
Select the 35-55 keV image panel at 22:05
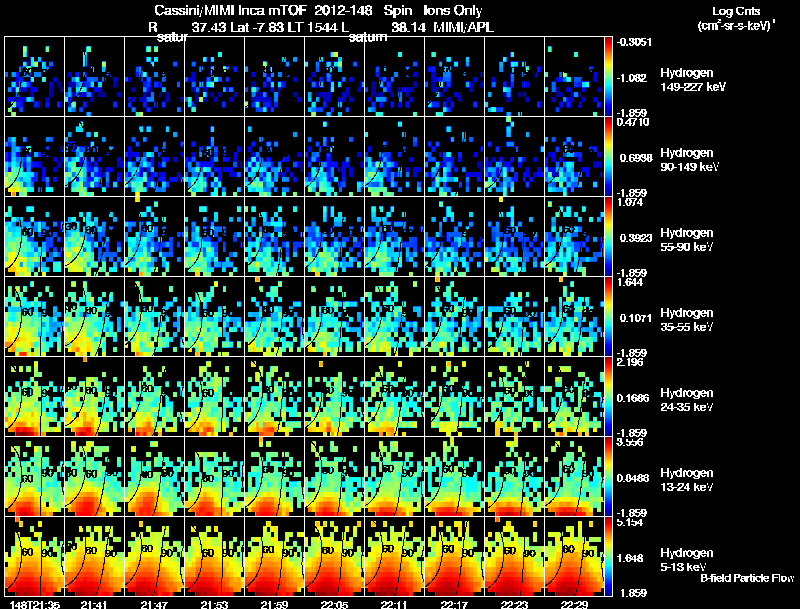point(334,317)
